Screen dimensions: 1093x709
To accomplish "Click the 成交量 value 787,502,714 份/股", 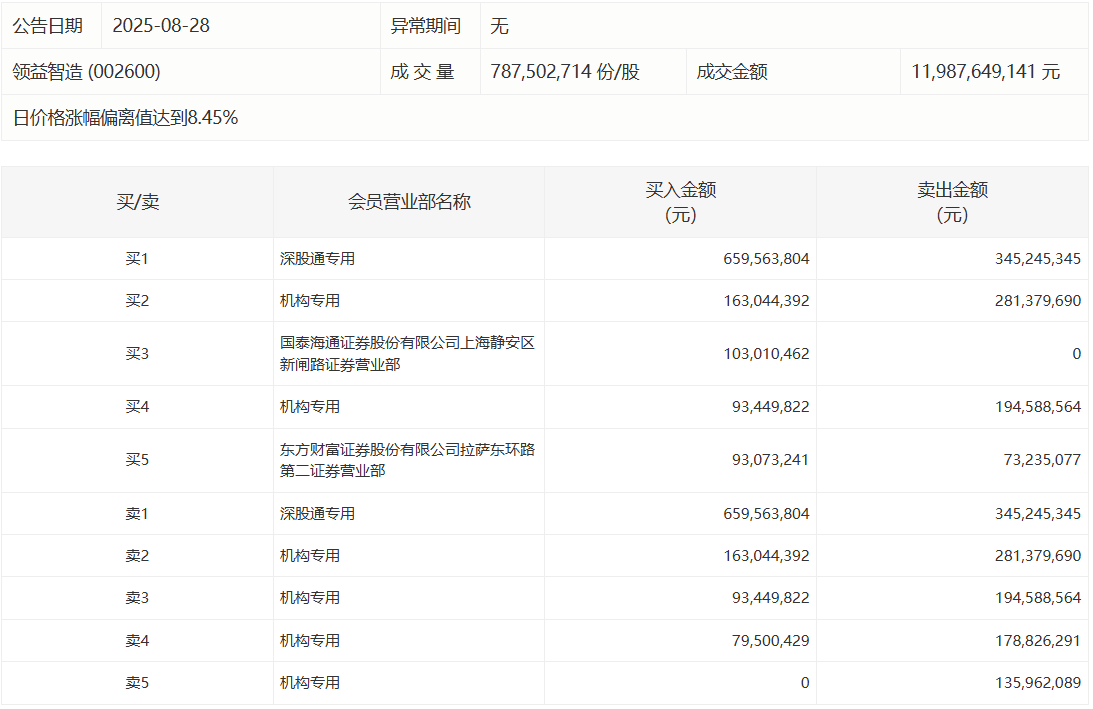I will click(565, 72).
